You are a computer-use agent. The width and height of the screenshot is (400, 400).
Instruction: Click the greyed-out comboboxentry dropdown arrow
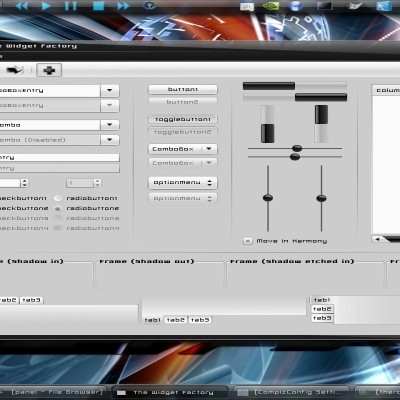pos(110,105)
